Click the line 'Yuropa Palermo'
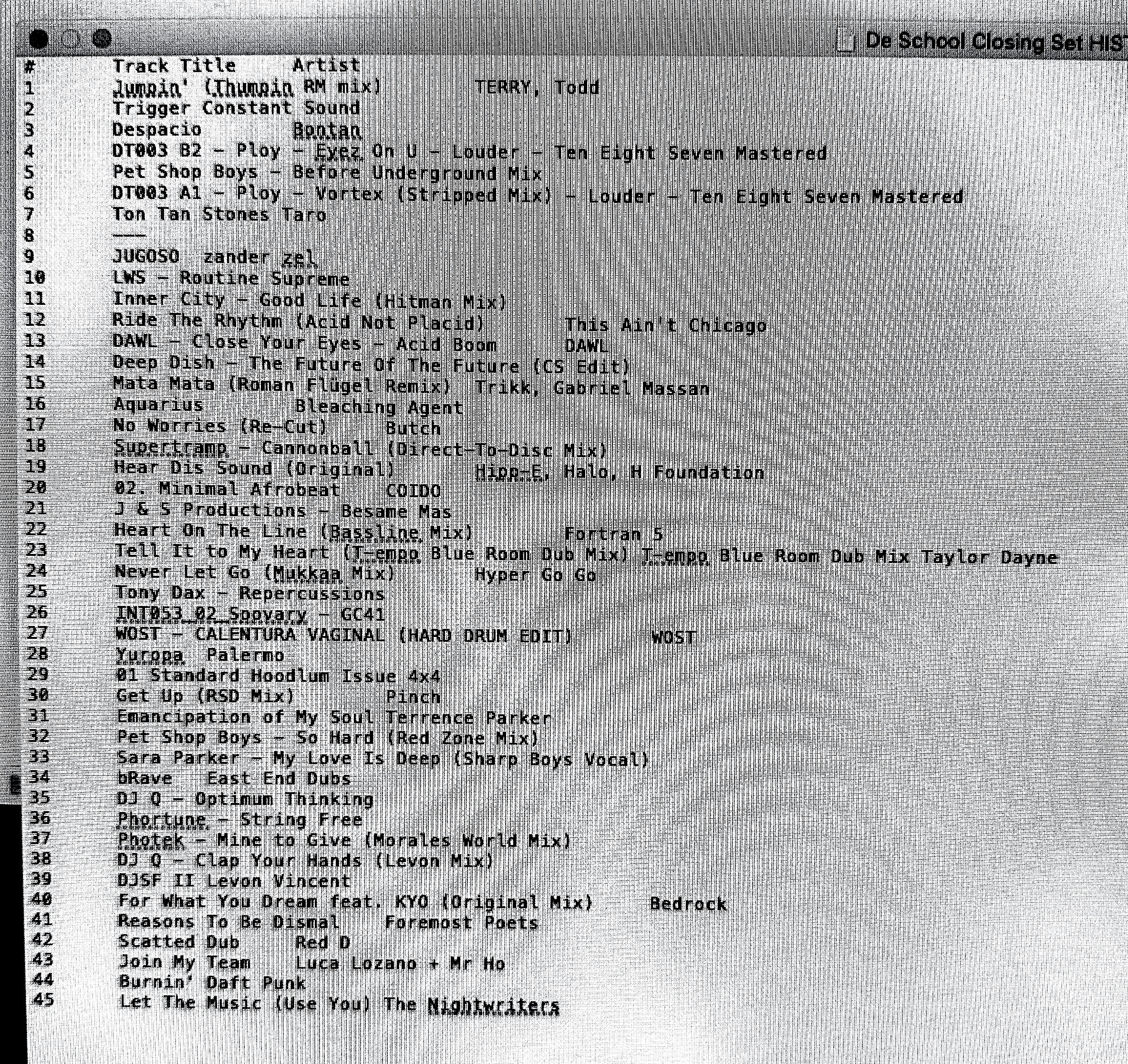The width and height of the screenshot is (1128, 1064). (x=200, y=656)
